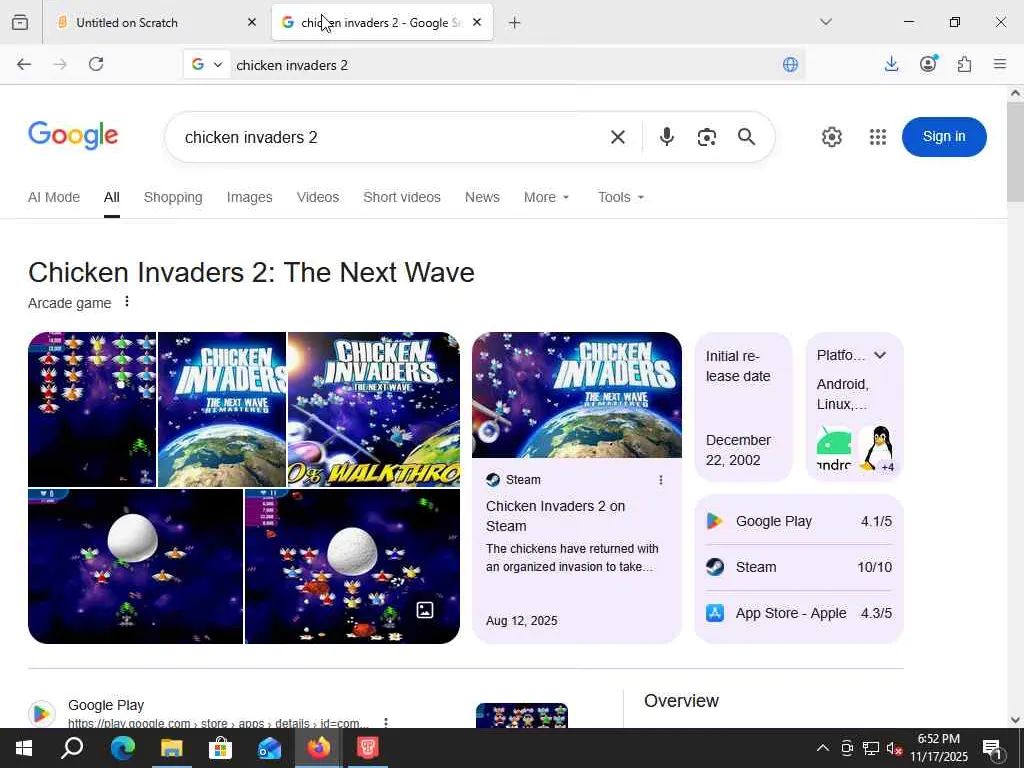
Task: Open The Next Wave Remastered cover thumbnail
Action: (222, 409)
